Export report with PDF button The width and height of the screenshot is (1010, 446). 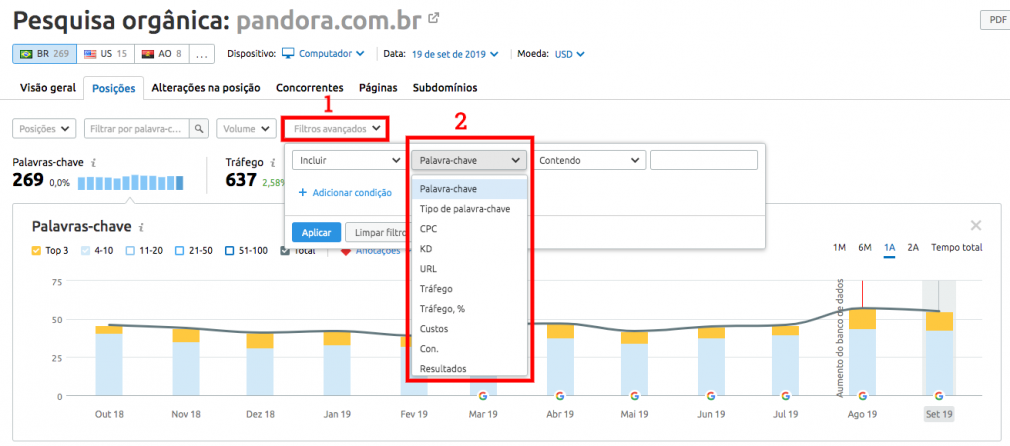pos(995,20)
